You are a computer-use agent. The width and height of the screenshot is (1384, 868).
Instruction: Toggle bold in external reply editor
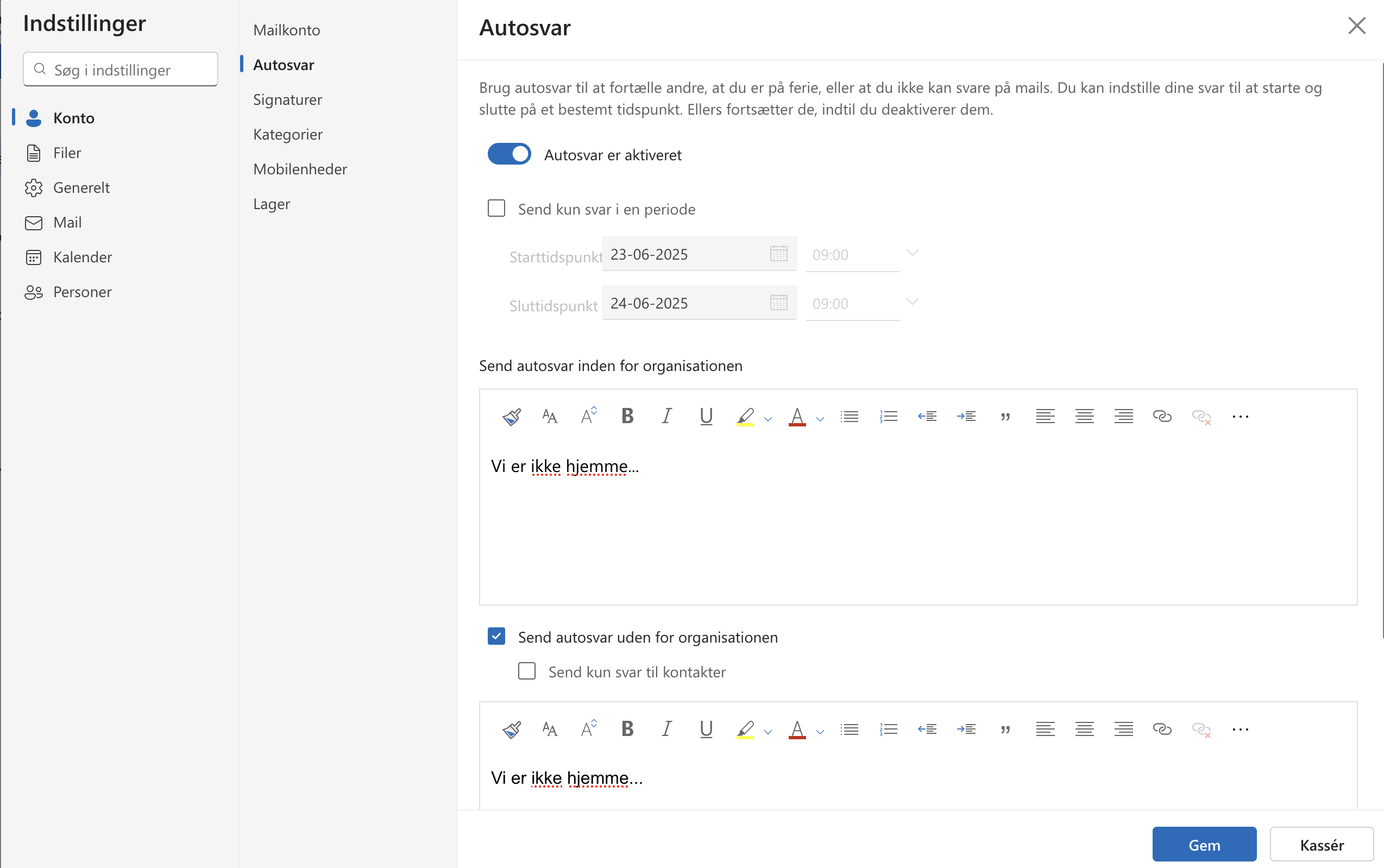[x=627, y=728]
